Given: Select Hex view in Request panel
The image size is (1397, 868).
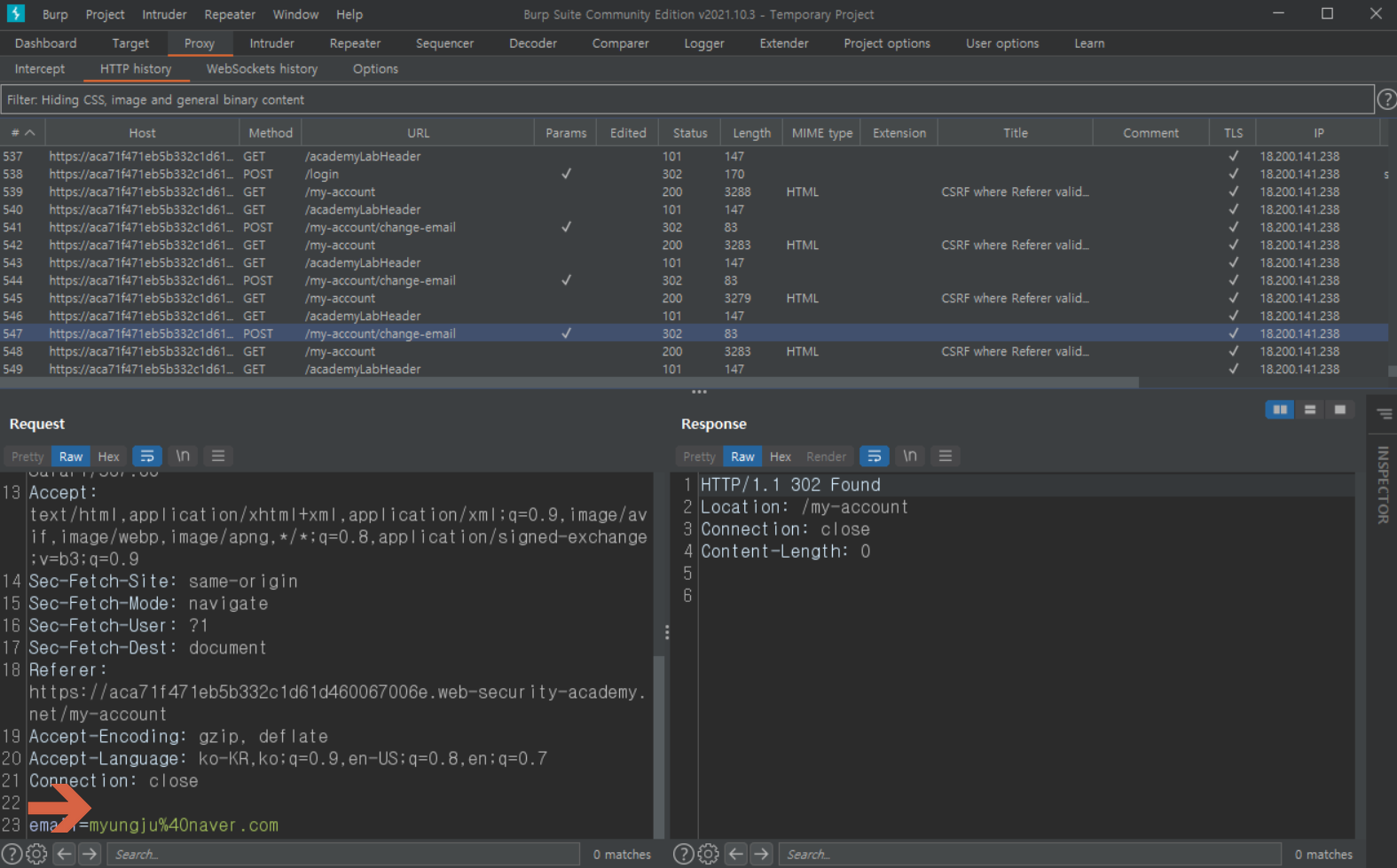Looking at the screenshot, I should (x=108, y=457).
